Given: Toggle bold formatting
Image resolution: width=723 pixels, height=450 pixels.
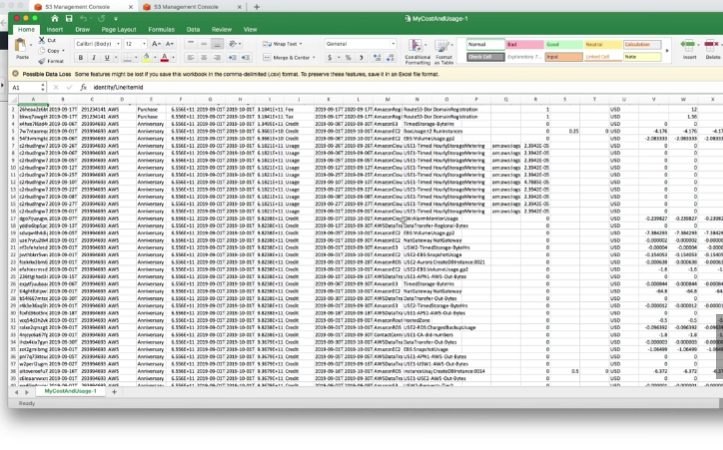Looking at the screenshot, I should 81,58.
